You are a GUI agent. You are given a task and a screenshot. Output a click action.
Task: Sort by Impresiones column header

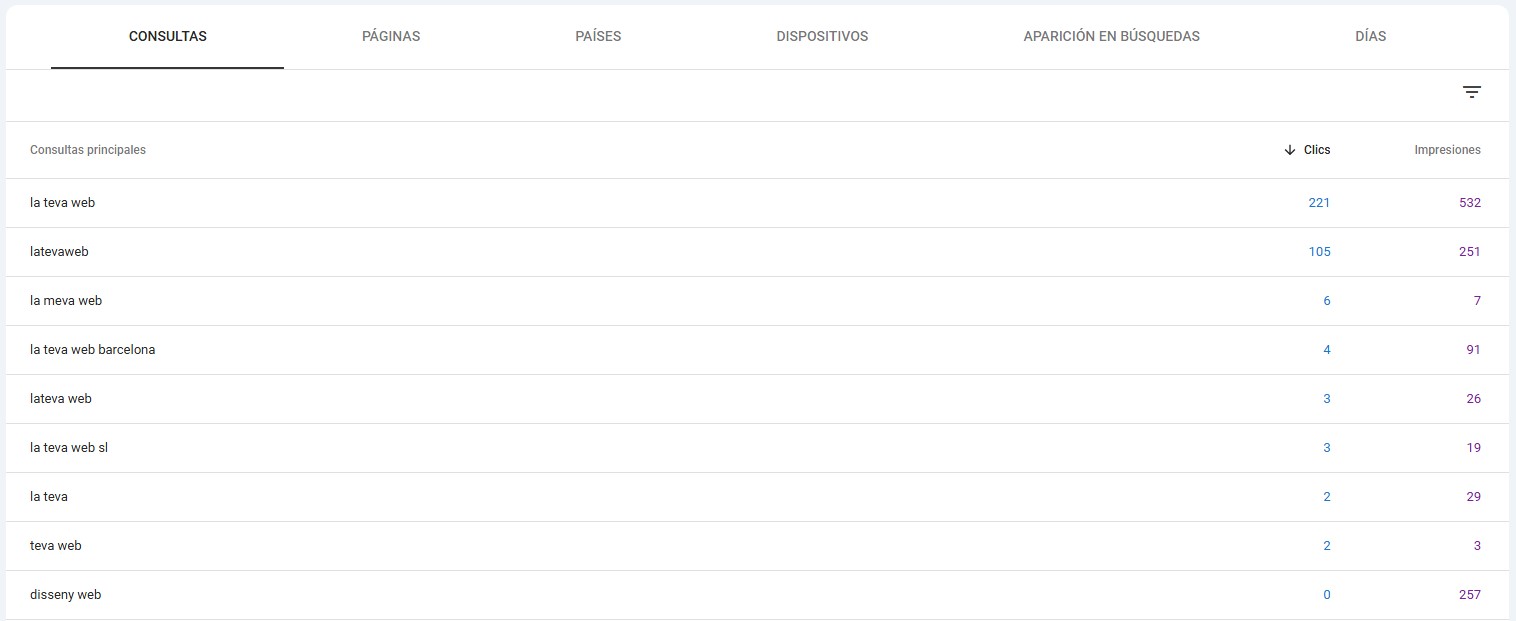1447,150
